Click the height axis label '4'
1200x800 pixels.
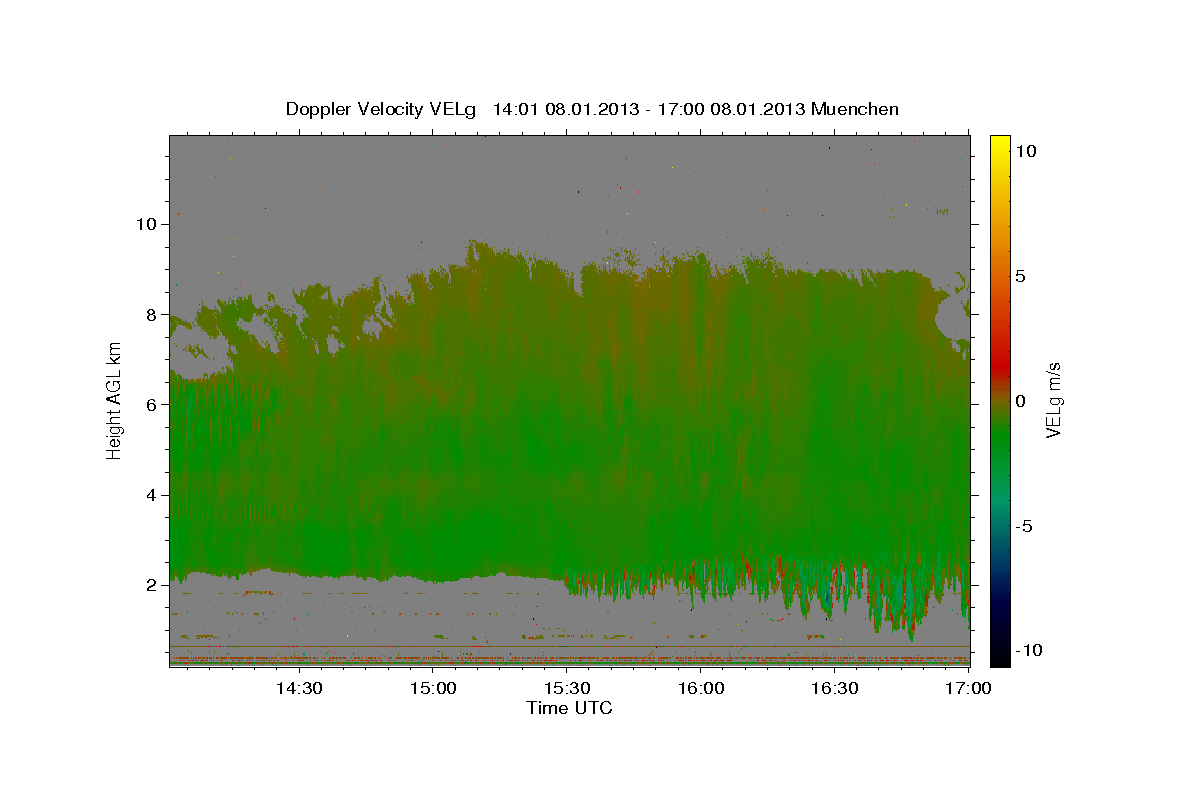pyautogui.click(x=151, y=495)
